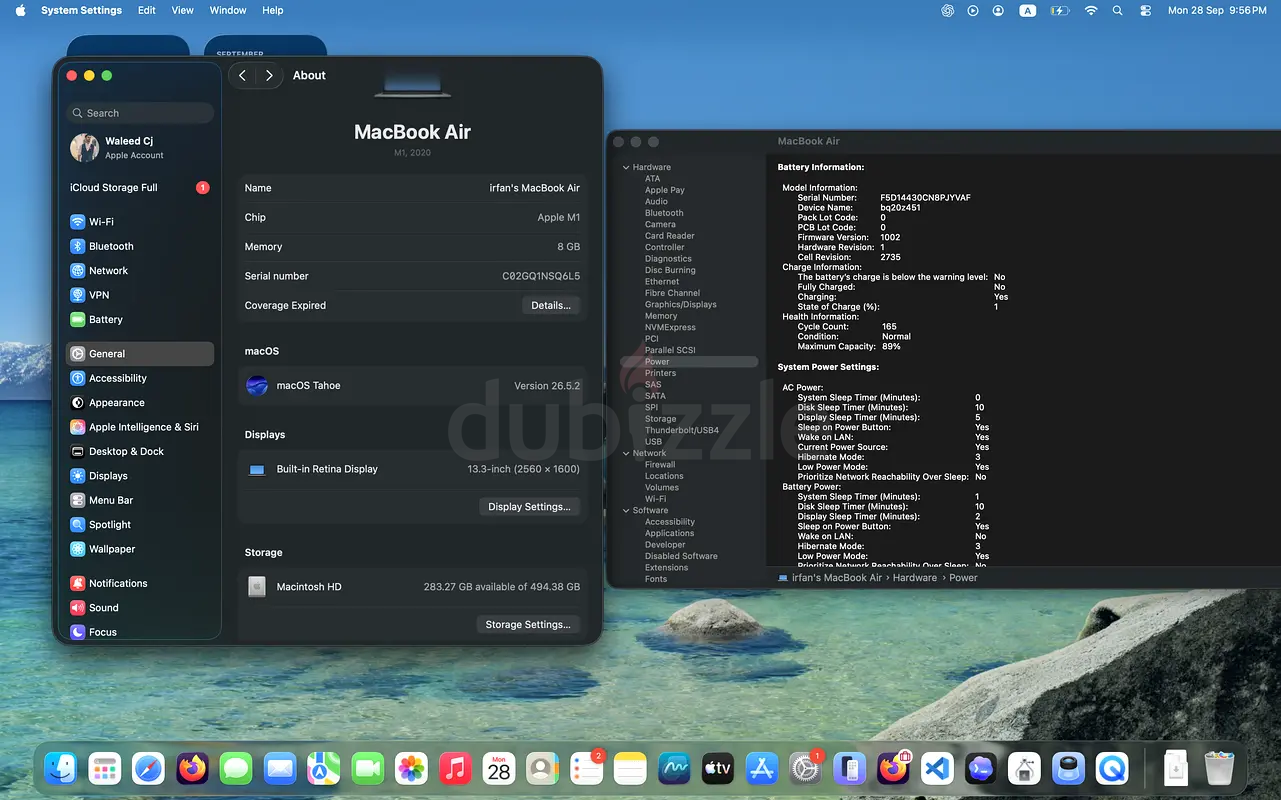The width and height of the screenshot is (1281, 800).
Task: Open Notifications settings in the sidebar
Action: (140, 583)
